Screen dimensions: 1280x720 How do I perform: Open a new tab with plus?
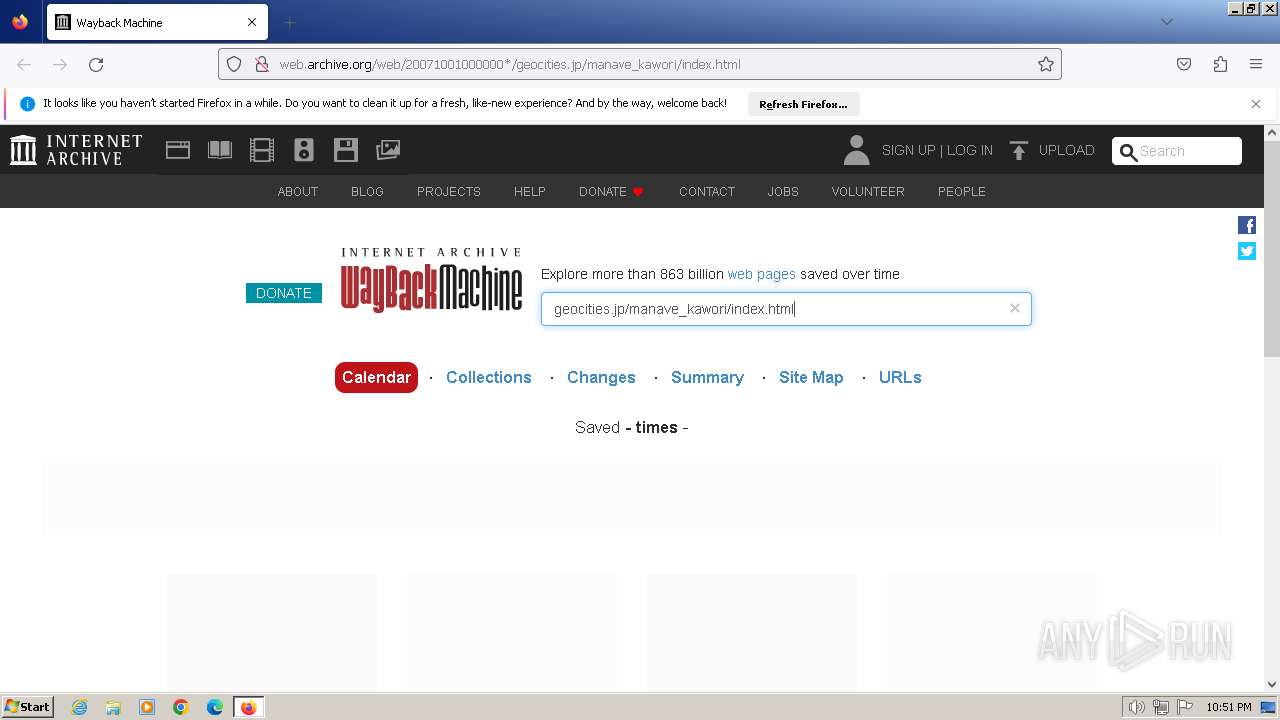[289, 22]
